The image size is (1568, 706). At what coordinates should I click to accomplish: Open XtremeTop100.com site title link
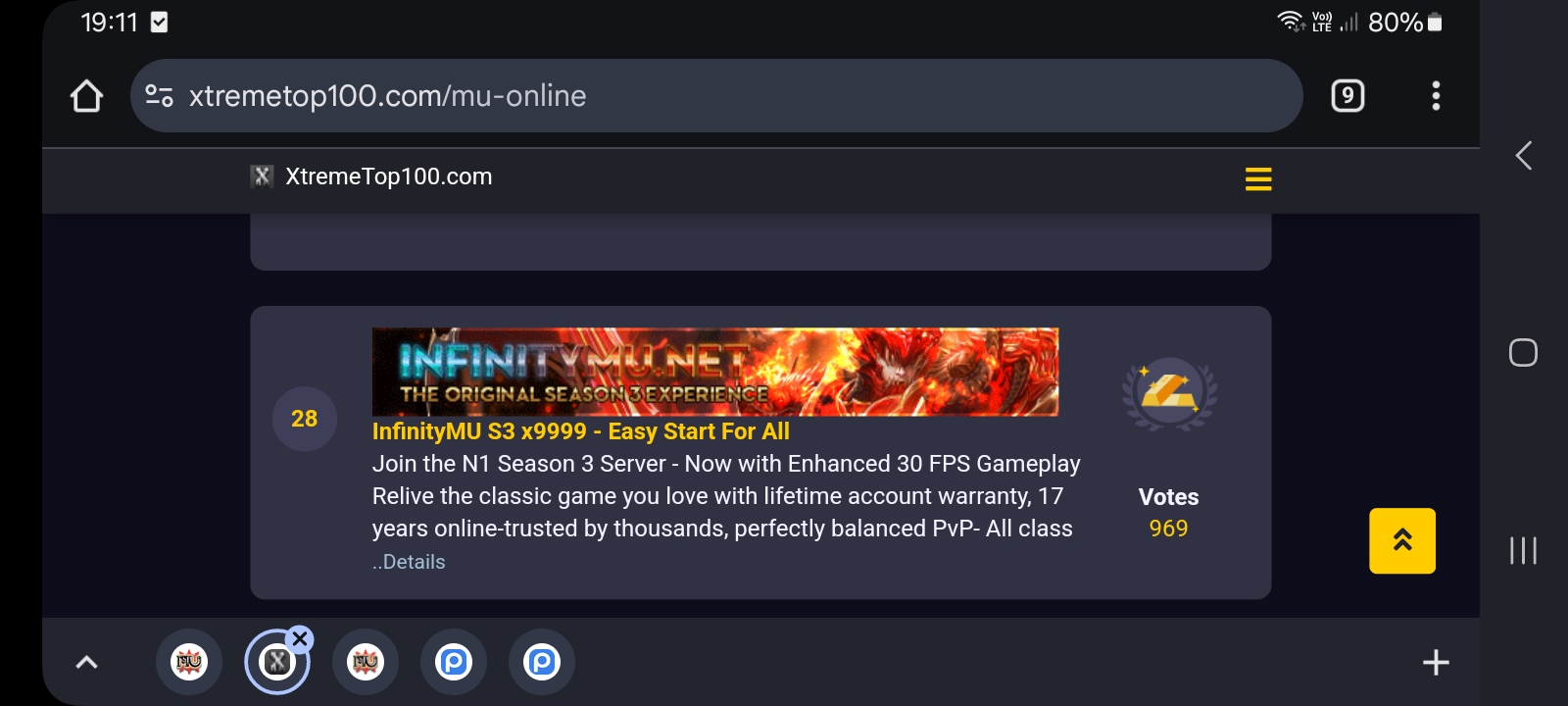(x=388, y=176)
